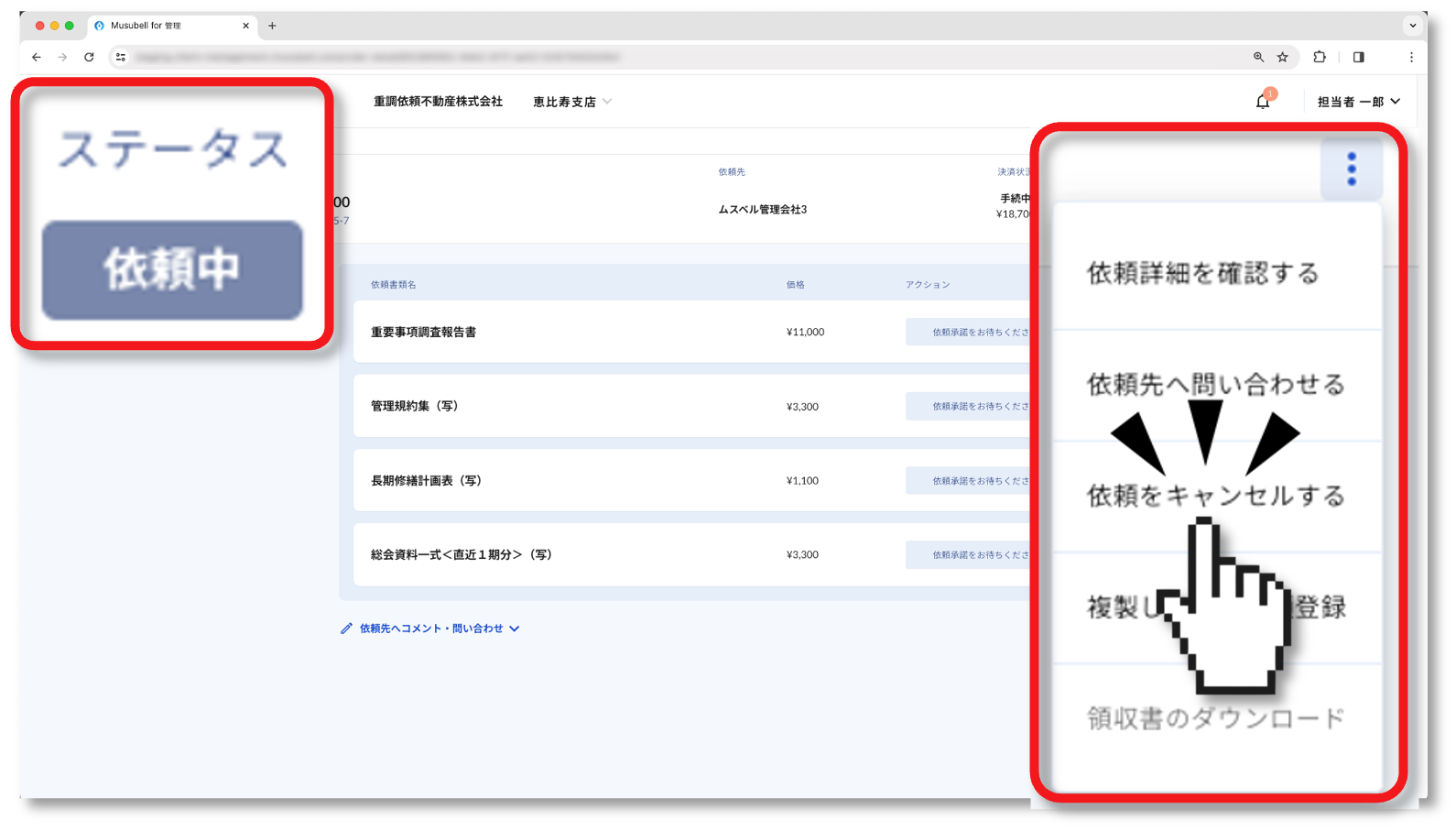Screen dimensions: 1456x831
Task: Expand 依頼先へコメント・問い合わせ section
Action: 430,629
